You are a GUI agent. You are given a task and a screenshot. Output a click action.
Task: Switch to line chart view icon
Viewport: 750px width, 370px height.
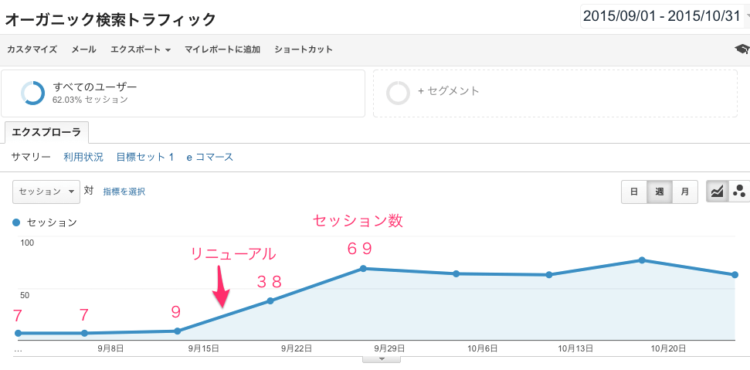point(717,192)
